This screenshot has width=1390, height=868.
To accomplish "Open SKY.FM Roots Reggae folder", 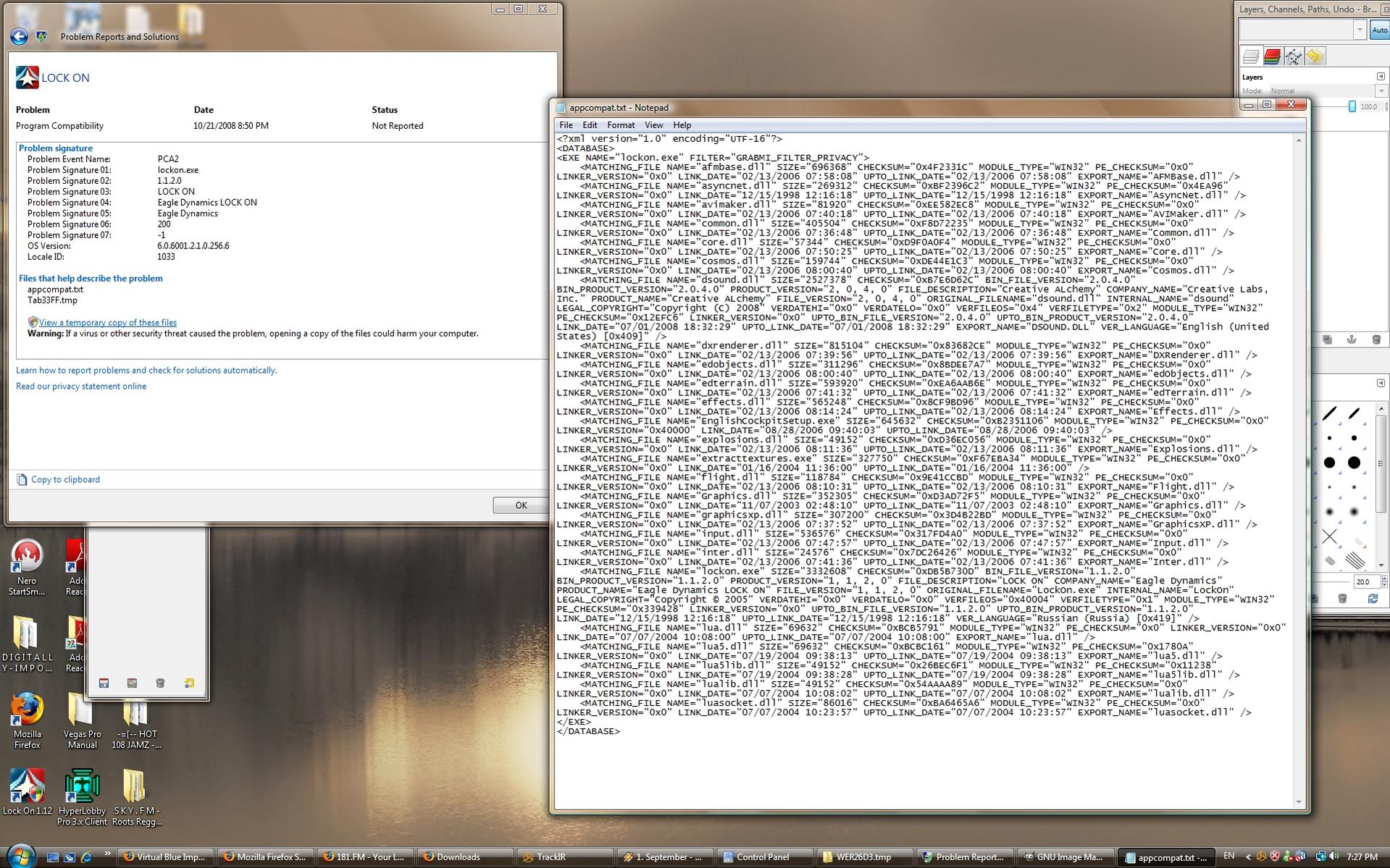I will coord(136,798).
